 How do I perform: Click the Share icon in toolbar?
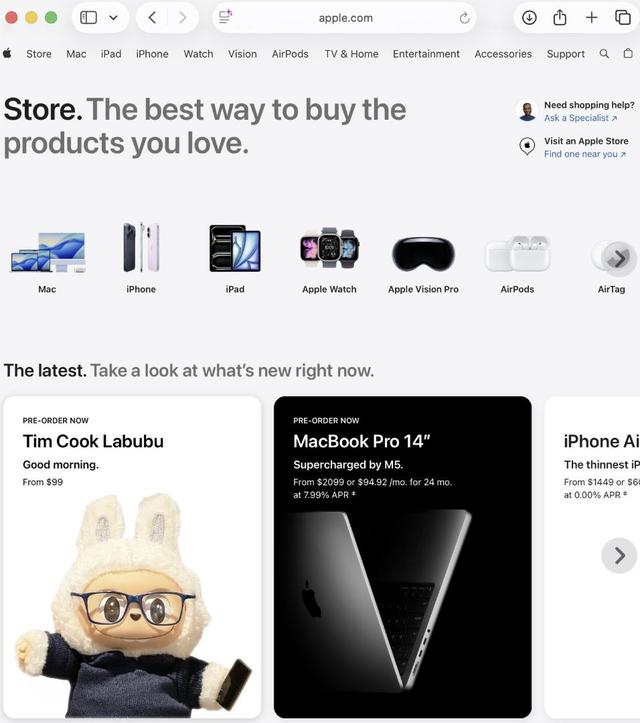point(560,18)
